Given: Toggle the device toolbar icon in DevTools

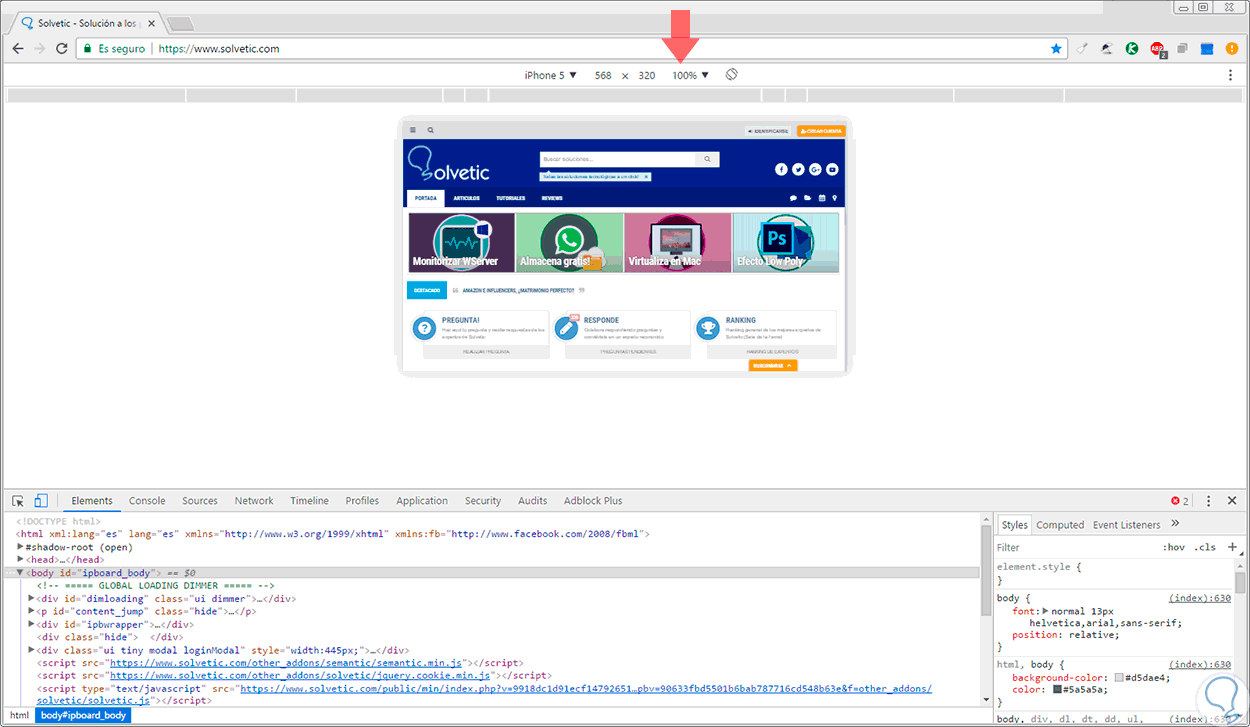Looking at the screenshot, I should 42,501.
